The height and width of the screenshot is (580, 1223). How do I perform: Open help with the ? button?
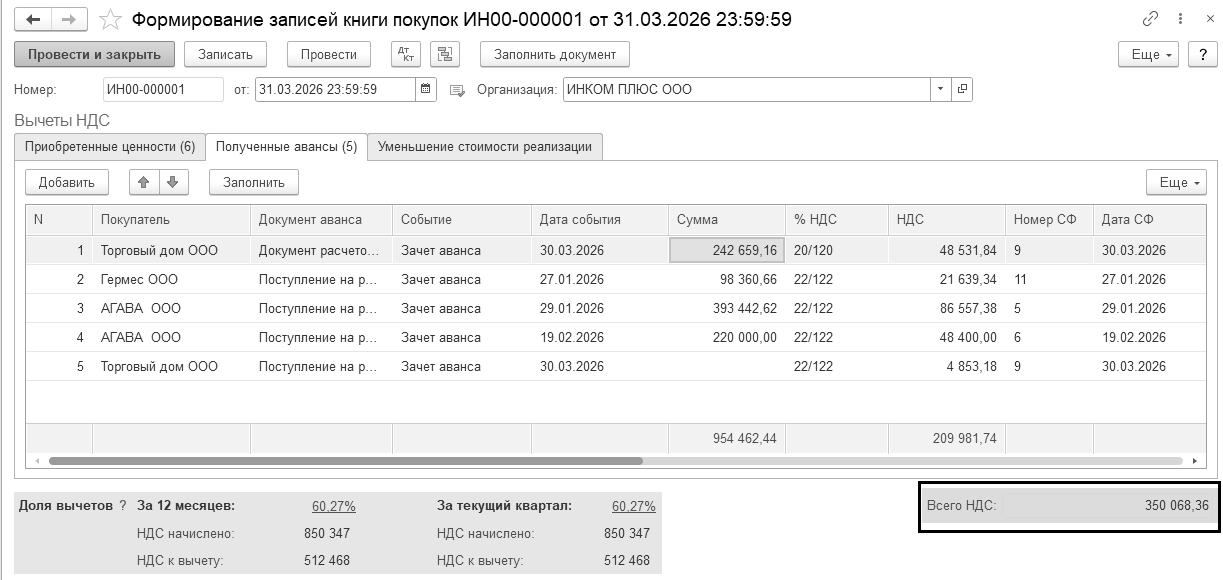click(1202, 54)
